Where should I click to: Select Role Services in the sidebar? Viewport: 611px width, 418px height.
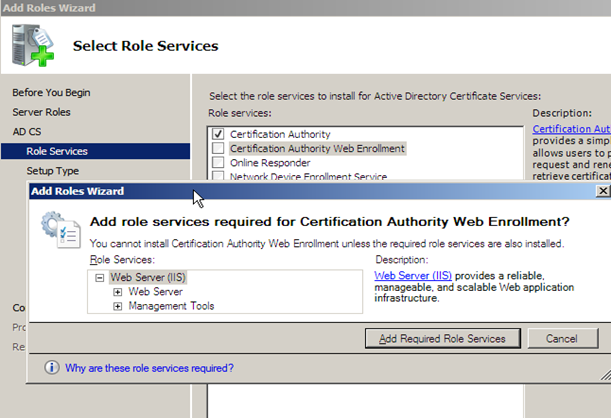pos(57,151)
